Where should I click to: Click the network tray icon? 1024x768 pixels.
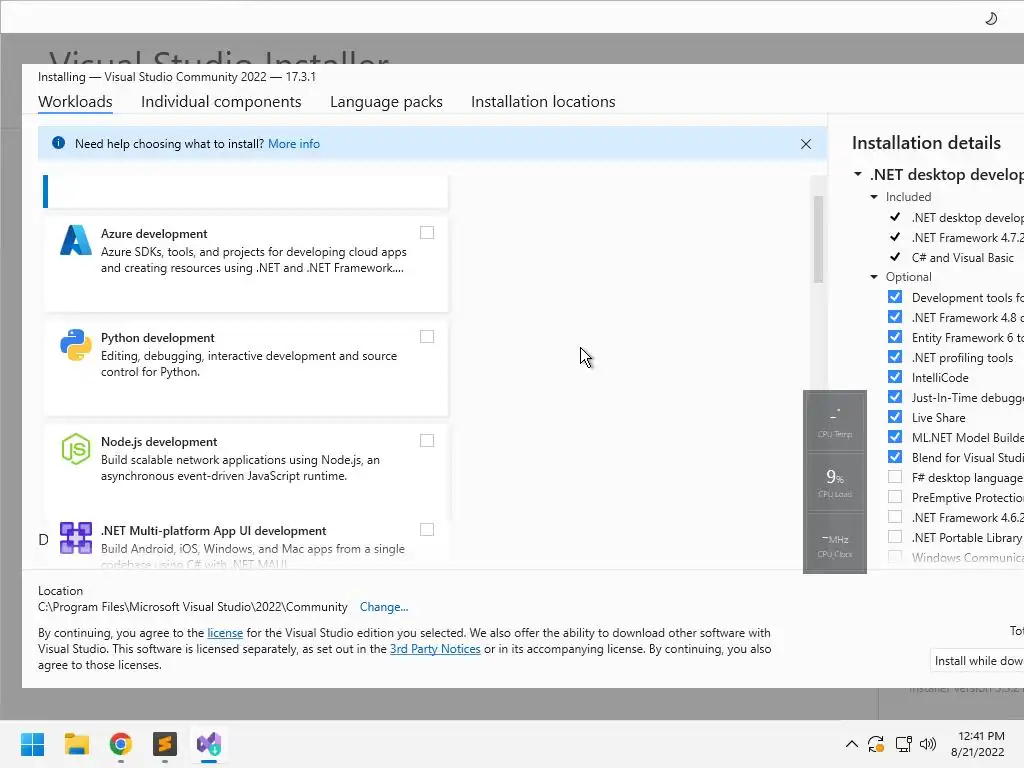click(x=903, y=744)
